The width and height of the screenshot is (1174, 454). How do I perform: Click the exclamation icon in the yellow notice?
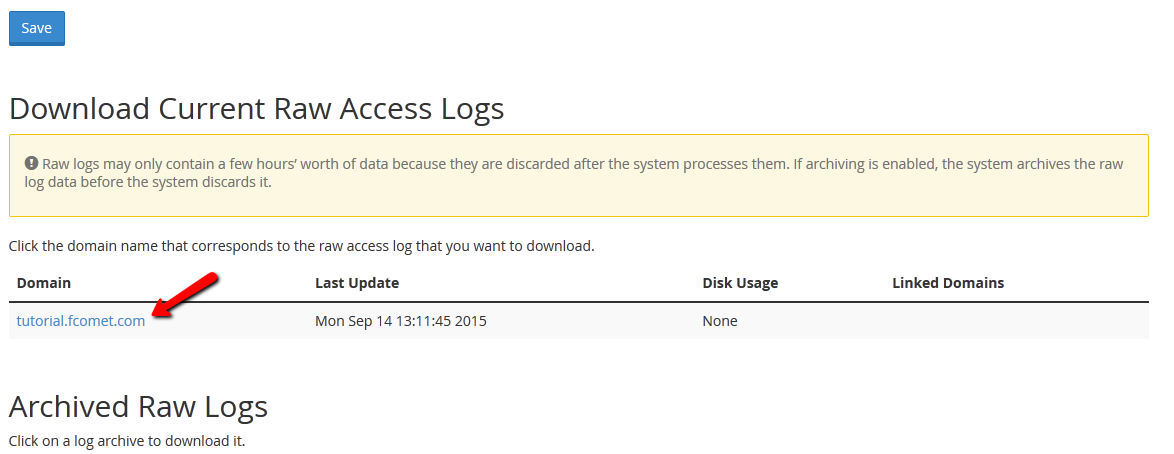pyautogui.click(x=31, y=163)
